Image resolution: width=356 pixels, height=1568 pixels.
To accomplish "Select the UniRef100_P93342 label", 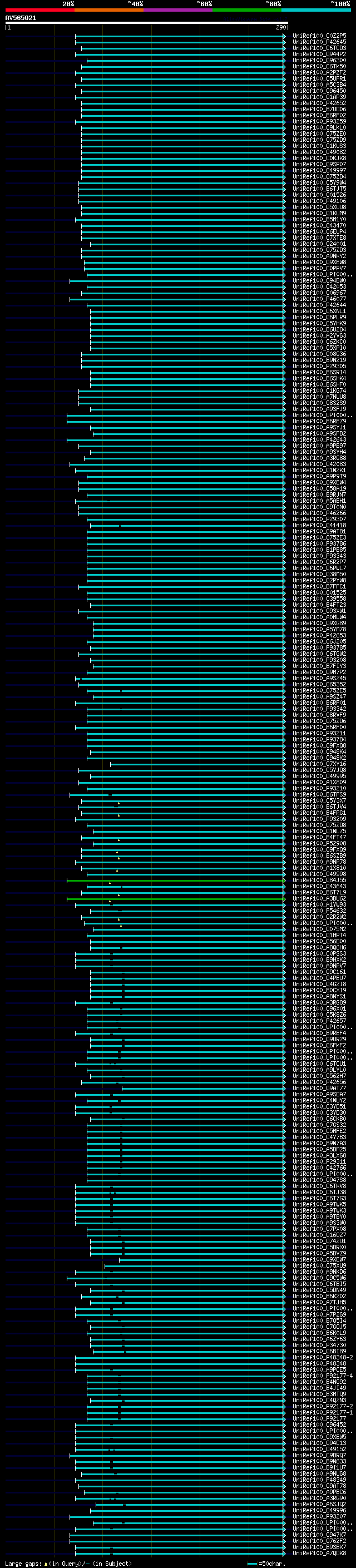I will 319,709.
